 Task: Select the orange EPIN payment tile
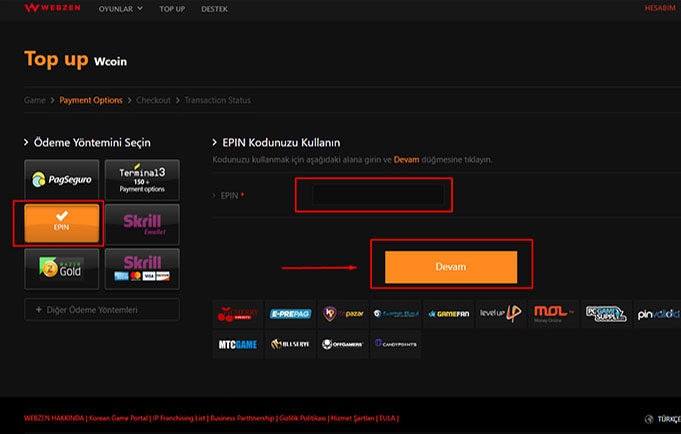(62, 223)
